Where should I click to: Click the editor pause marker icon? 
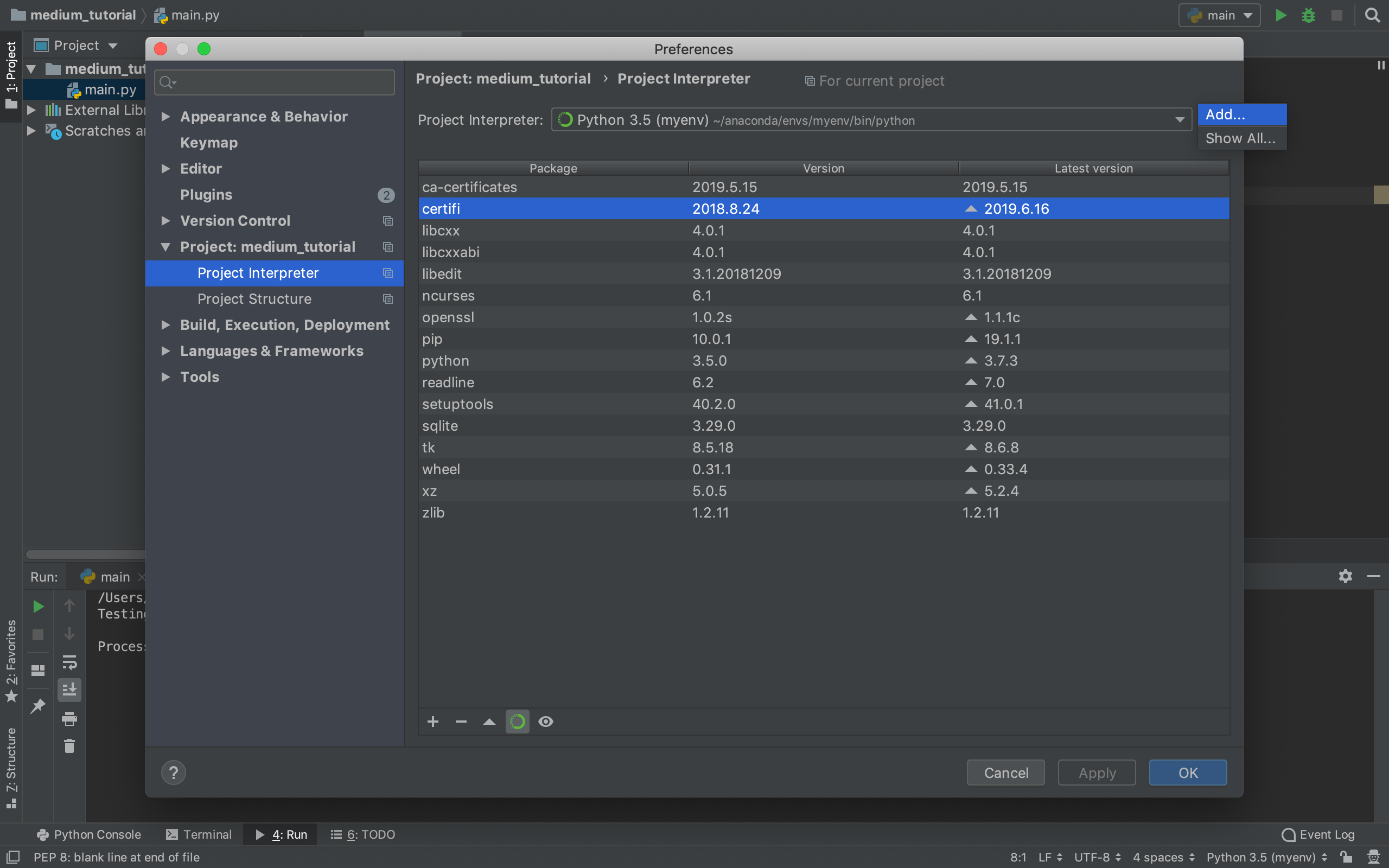(x=1381, y=65)
